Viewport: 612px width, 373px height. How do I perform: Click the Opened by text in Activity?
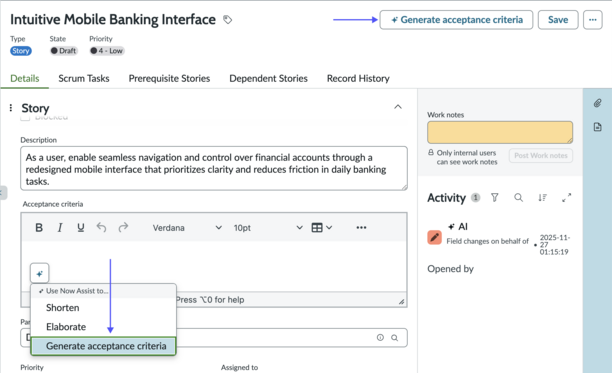tap(450, 269)
